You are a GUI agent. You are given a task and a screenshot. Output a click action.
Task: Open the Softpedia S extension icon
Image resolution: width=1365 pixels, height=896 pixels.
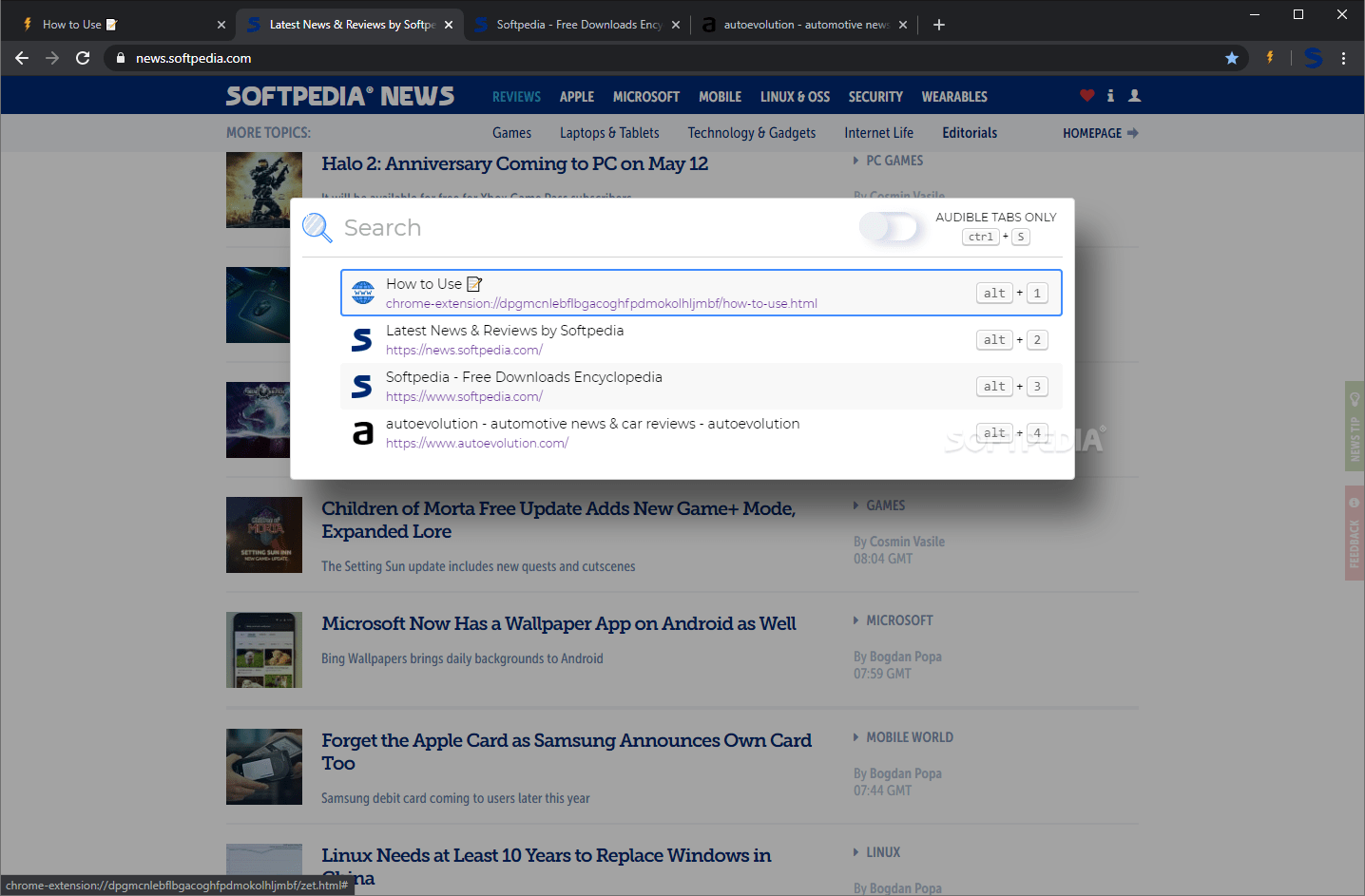click(1314, 58)
